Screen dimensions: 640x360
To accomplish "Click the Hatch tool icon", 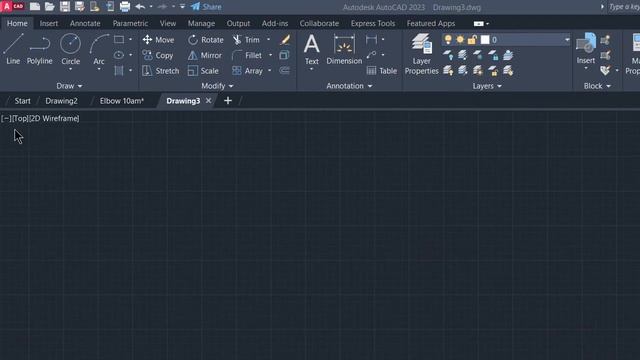I will pyautogui.click(x=119, y=71).
